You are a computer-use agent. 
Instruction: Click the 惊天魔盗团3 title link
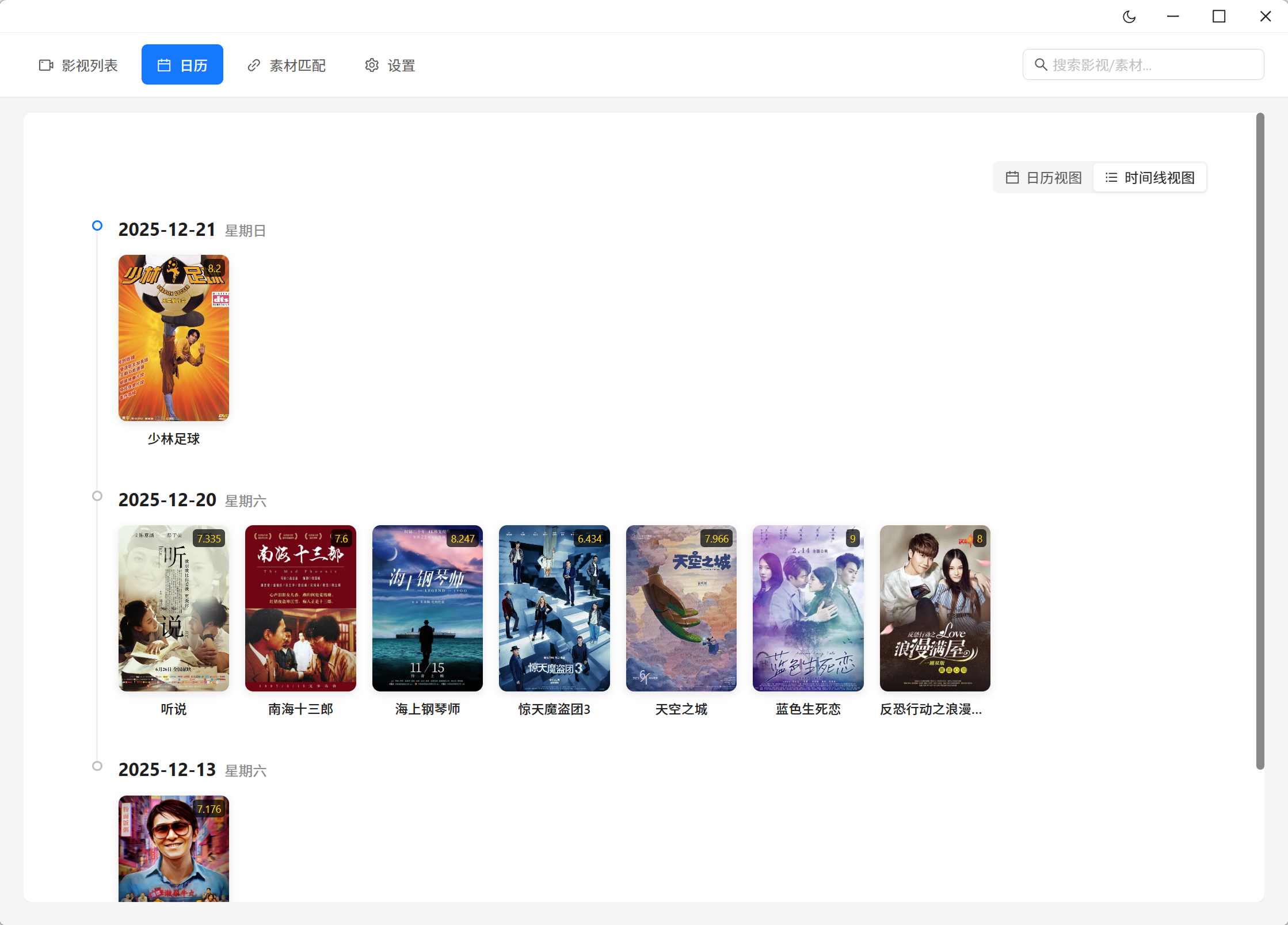554,709
